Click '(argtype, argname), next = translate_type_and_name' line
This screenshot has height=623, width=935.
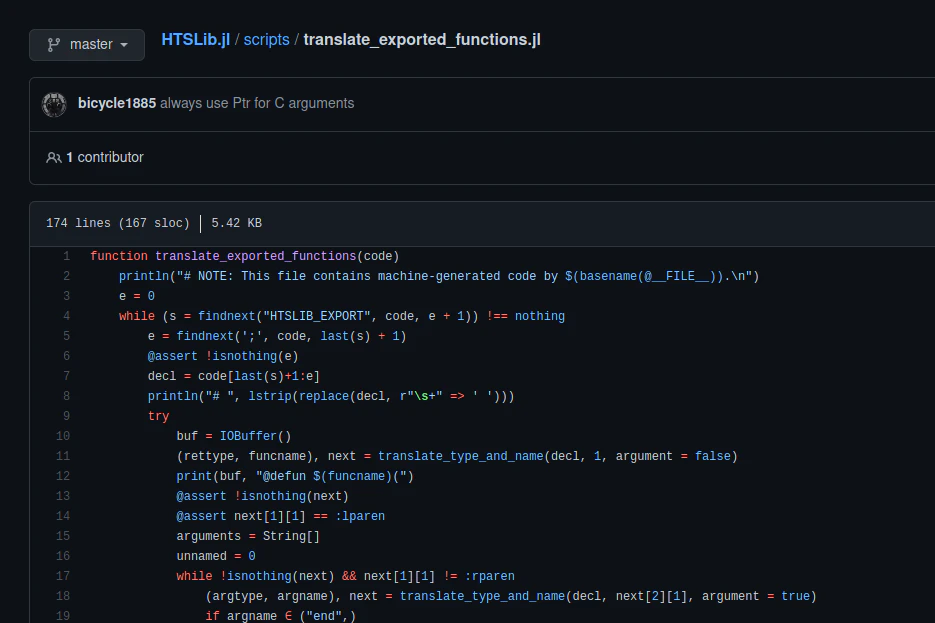click(511, 596)
